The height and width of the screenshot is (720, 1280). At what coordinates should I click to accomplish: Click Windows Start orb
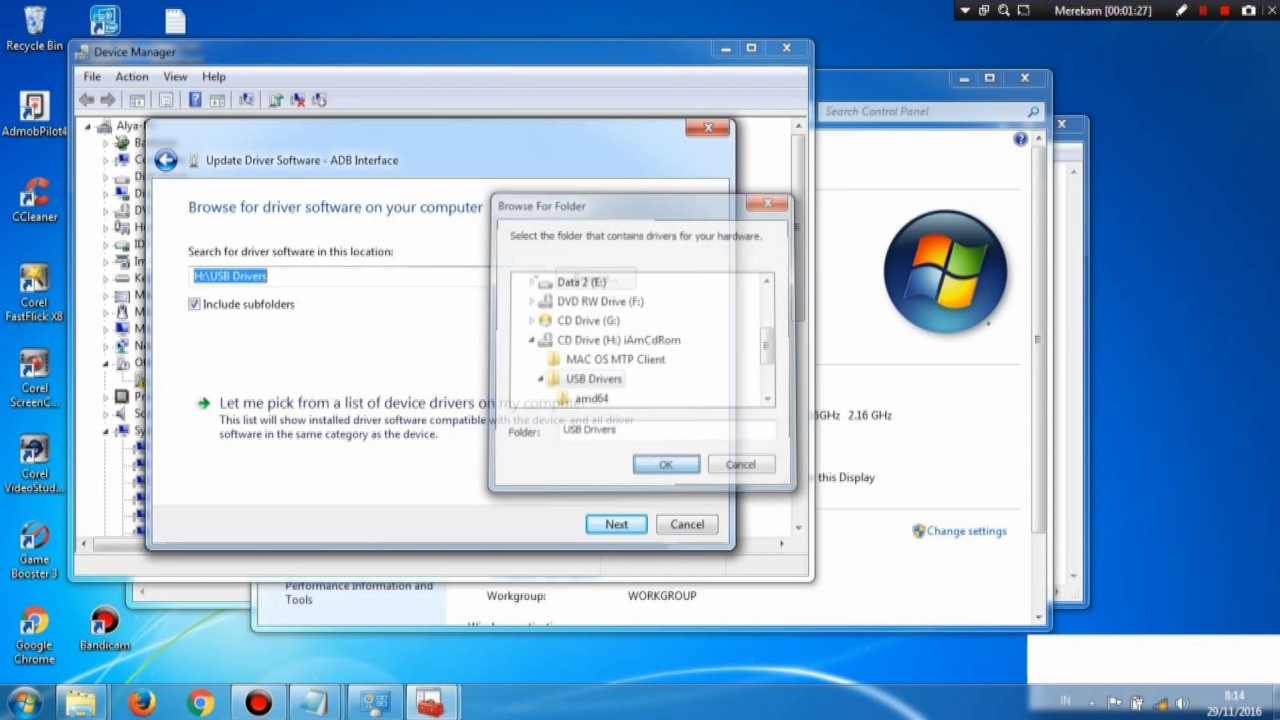pyautogui.click(x=24, y=702)
